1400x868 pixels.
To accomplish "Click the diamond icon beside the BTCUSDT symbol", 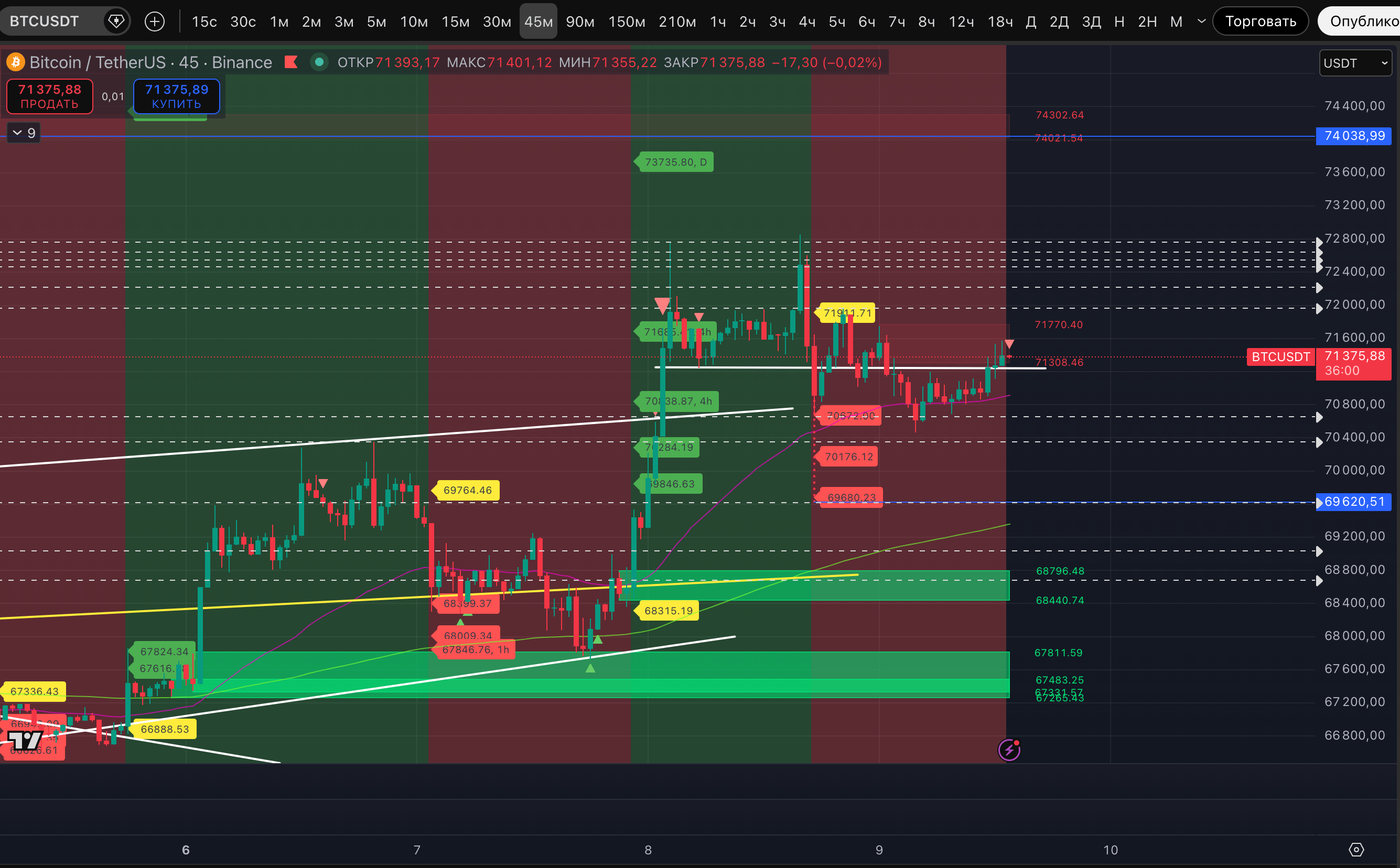I will point(116,22).
